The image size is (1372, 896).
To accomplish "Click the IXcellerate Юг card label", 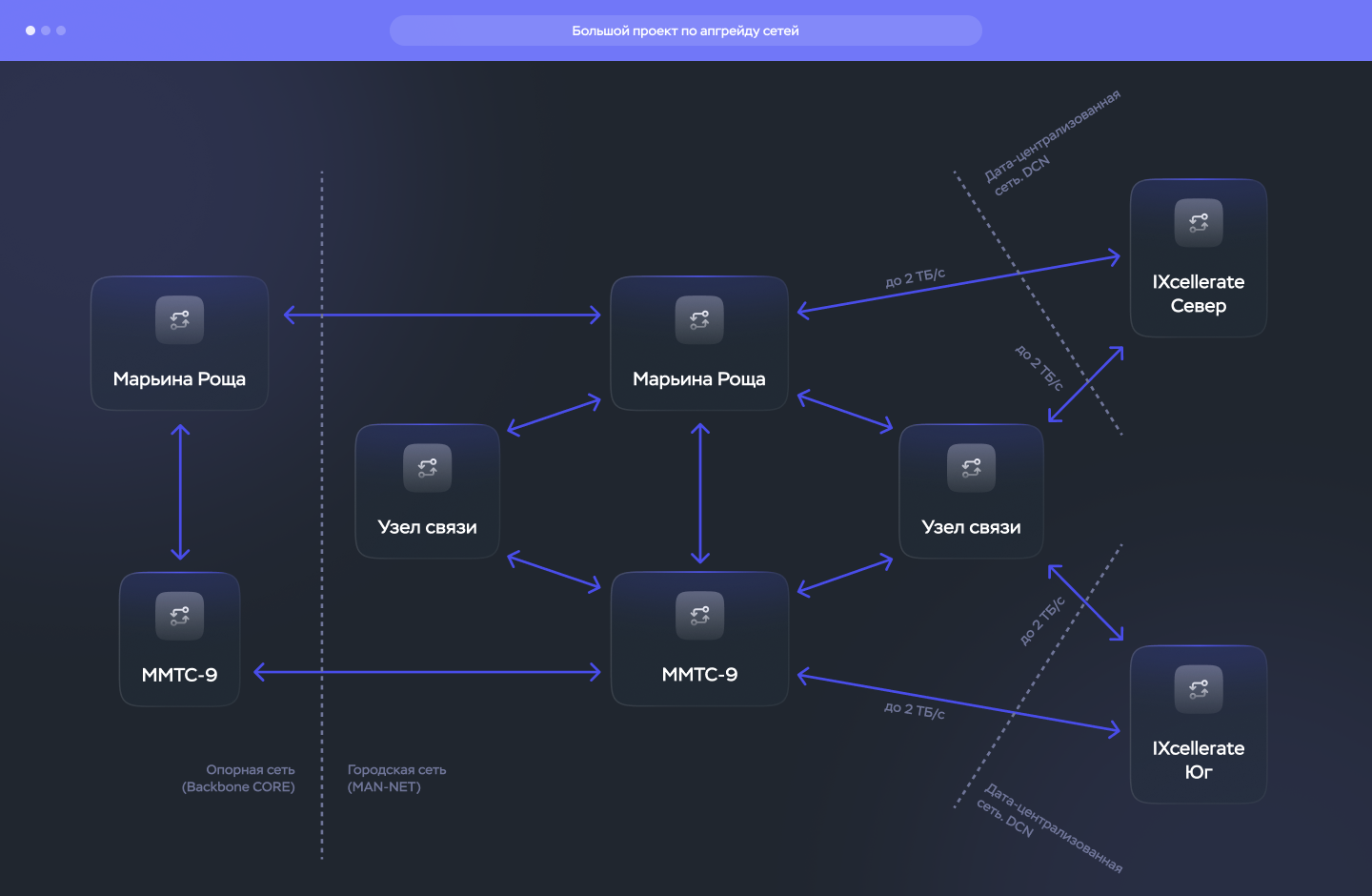I will 1199,760.
